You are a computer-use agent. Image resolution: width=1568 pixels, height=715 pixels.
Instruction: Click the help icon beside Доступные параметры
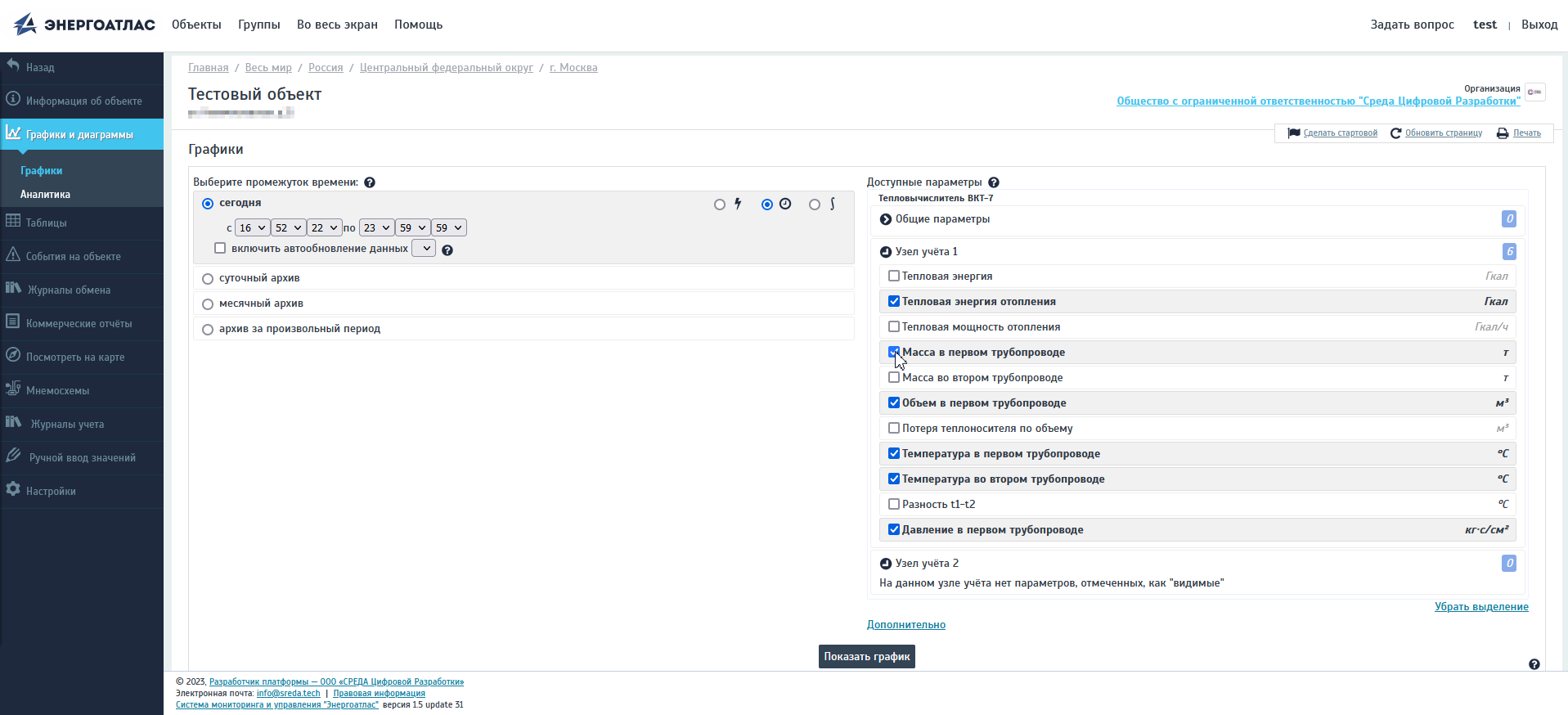click(994, 182)
